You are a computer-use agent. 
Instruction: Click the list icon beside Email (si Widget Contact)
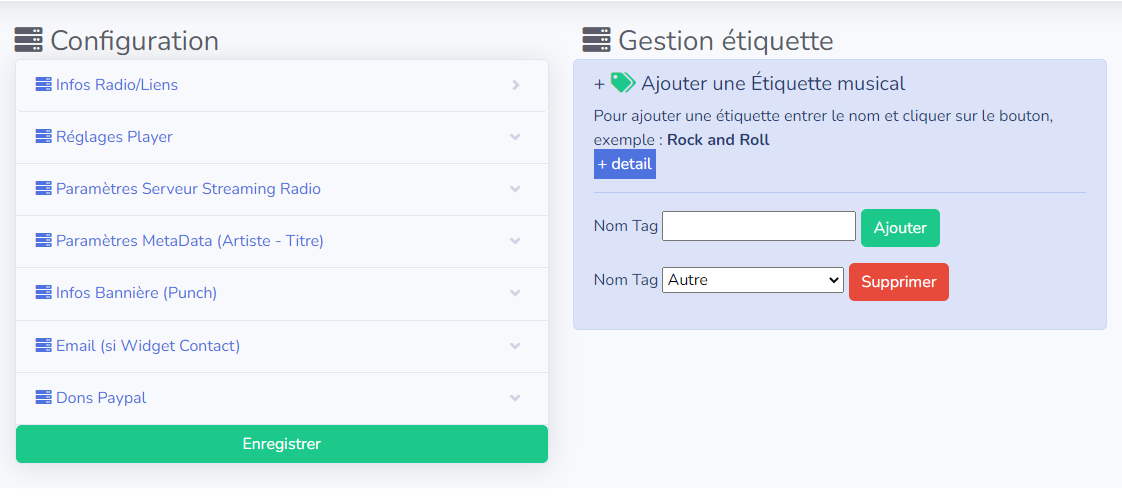tap(44, 346)
